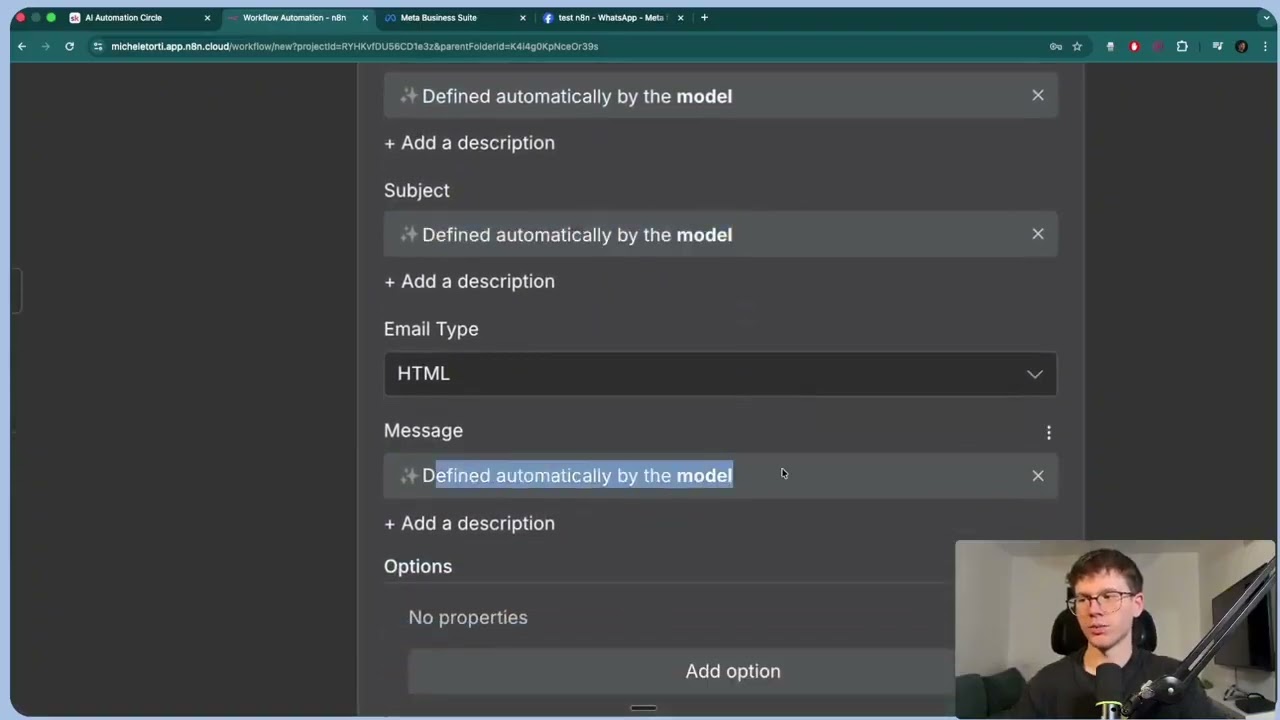Screen dimensions: 1280x720
Task: Add a description under the Message field
Action: [x=469, y=523]
